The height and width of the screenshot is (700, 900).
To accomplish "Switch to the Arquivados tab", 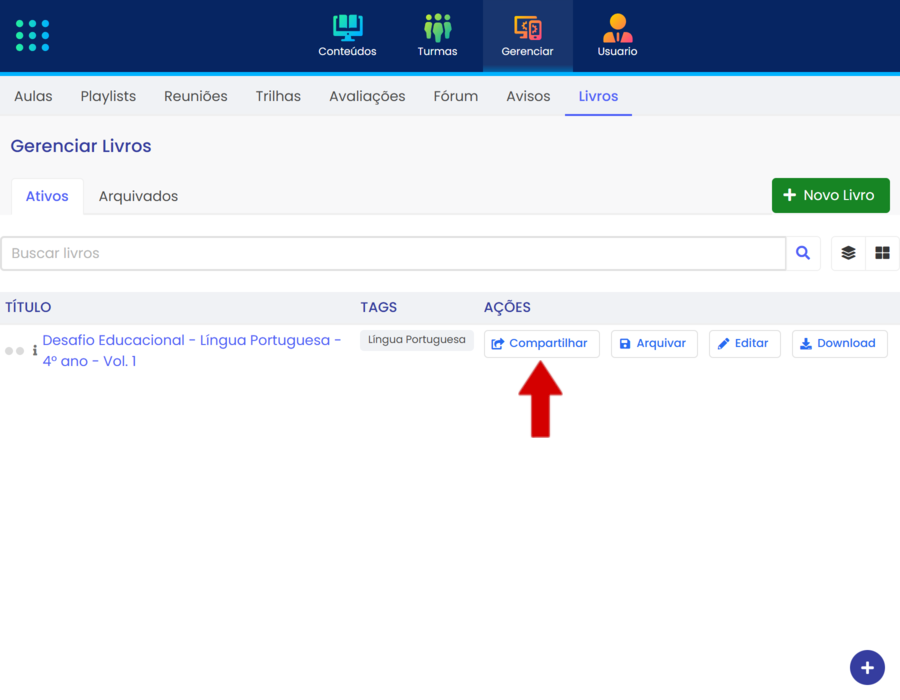I will click(138, 196).
